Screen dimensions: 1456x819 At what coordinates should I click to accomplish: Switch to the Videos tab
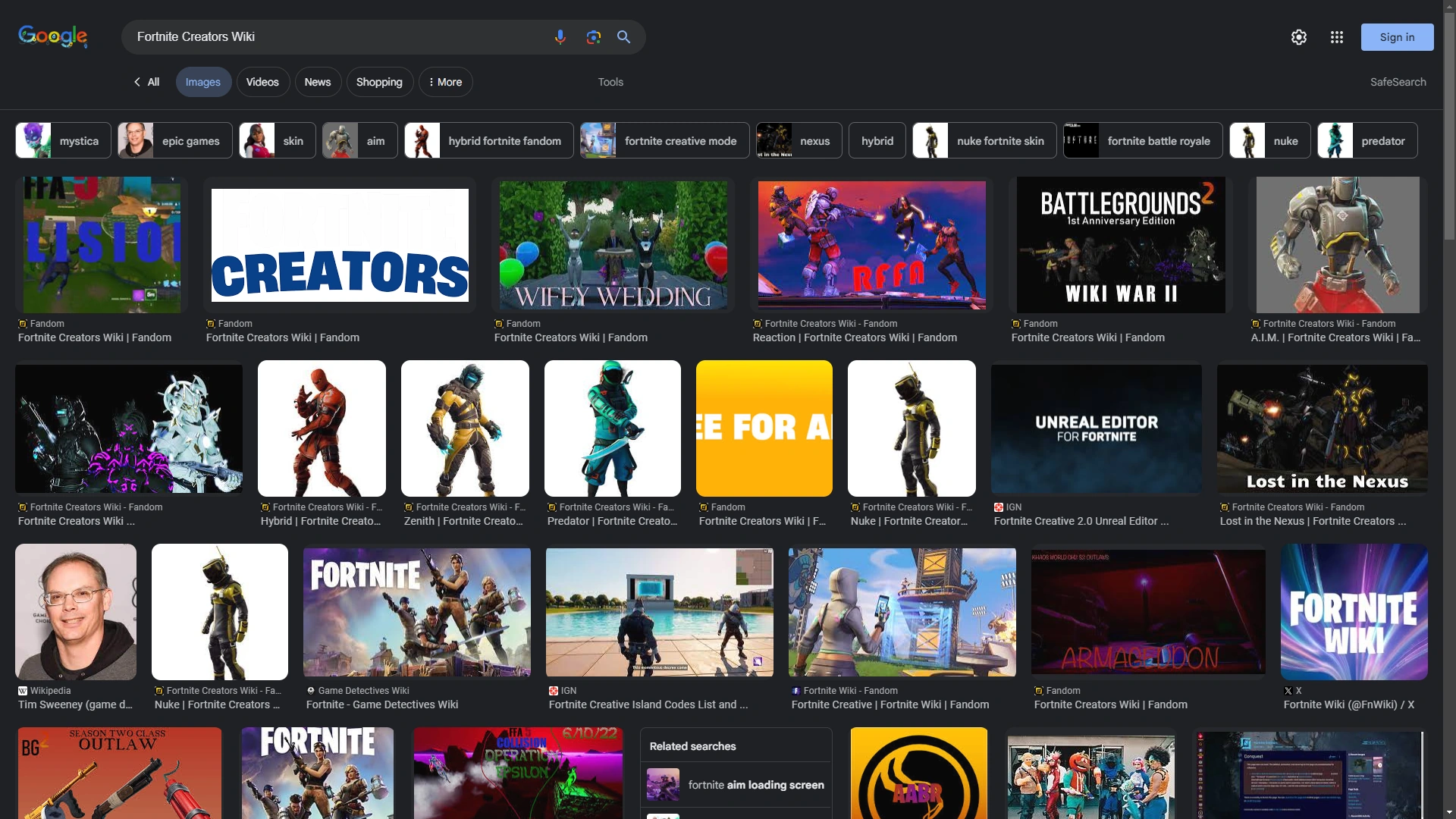pyautogui.click(x=262, y=82)
